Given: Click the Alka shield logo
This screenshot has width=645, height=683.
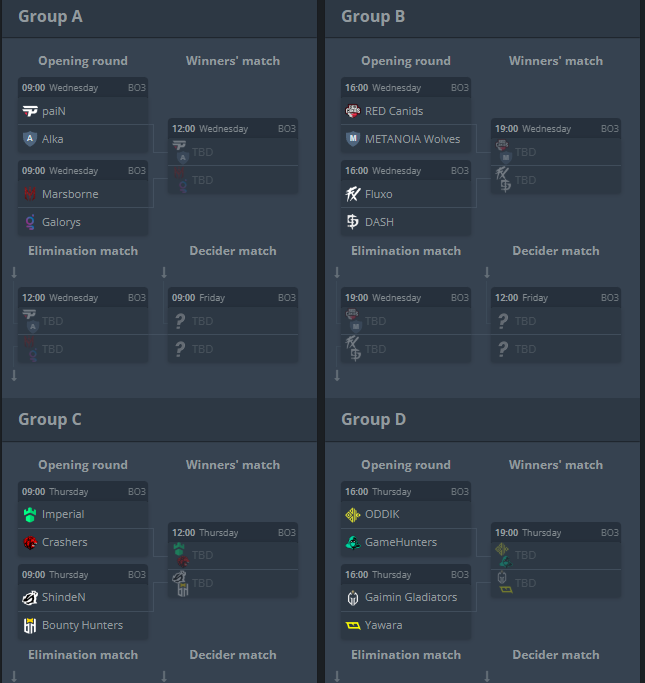Looking at the screenshot, I should coord(30,139).
